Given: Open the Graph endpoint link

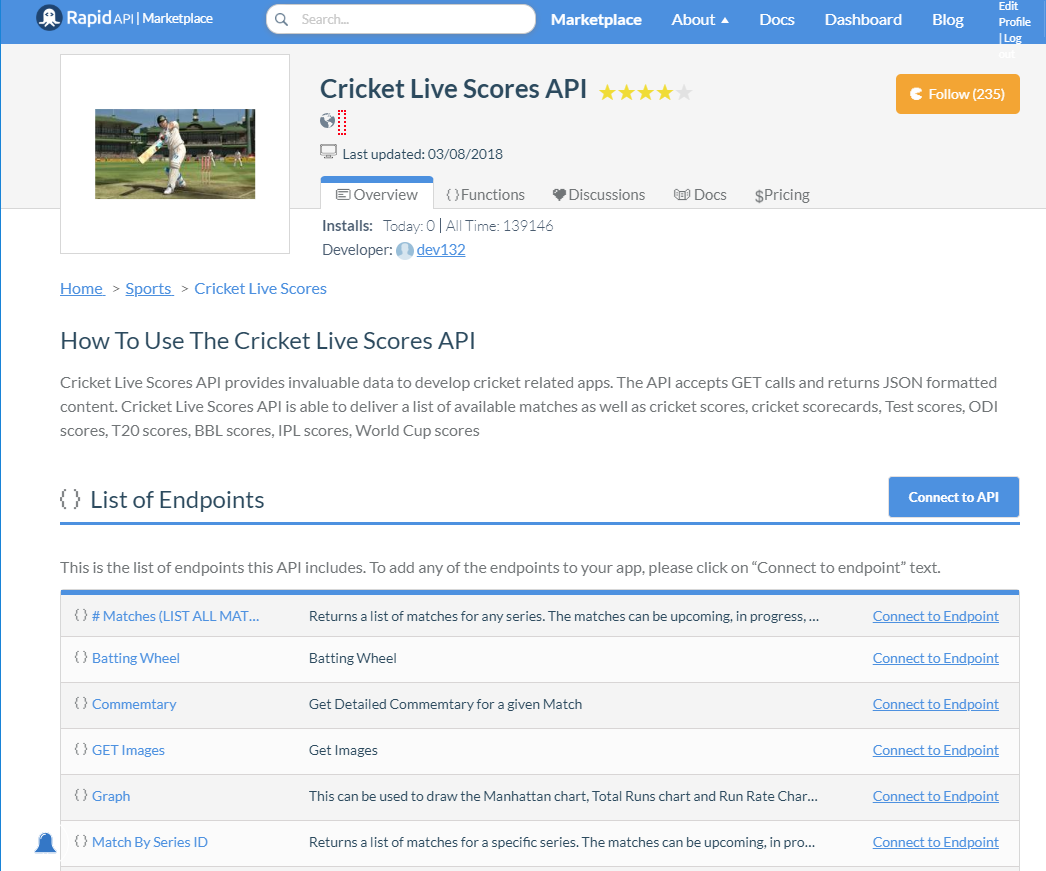Looking at the screenshot, I should point(111,796).
